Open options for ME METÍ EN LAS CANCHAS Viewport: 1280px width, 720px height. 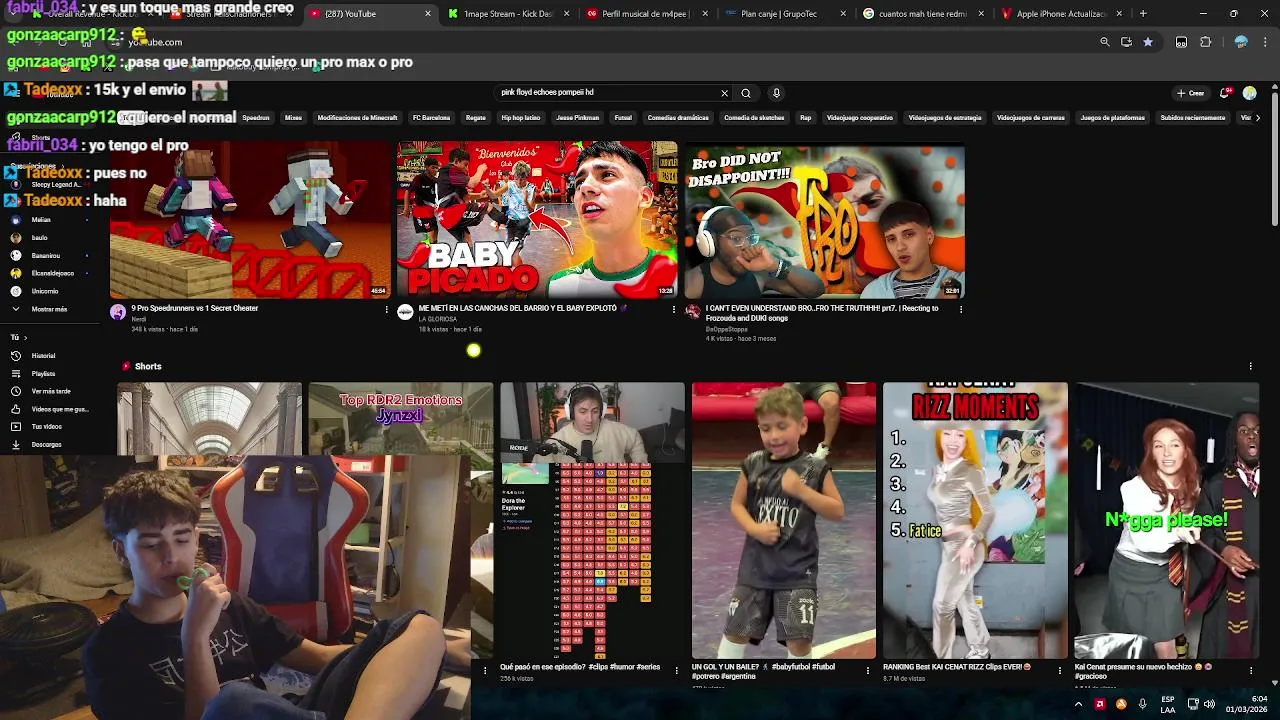674,310
